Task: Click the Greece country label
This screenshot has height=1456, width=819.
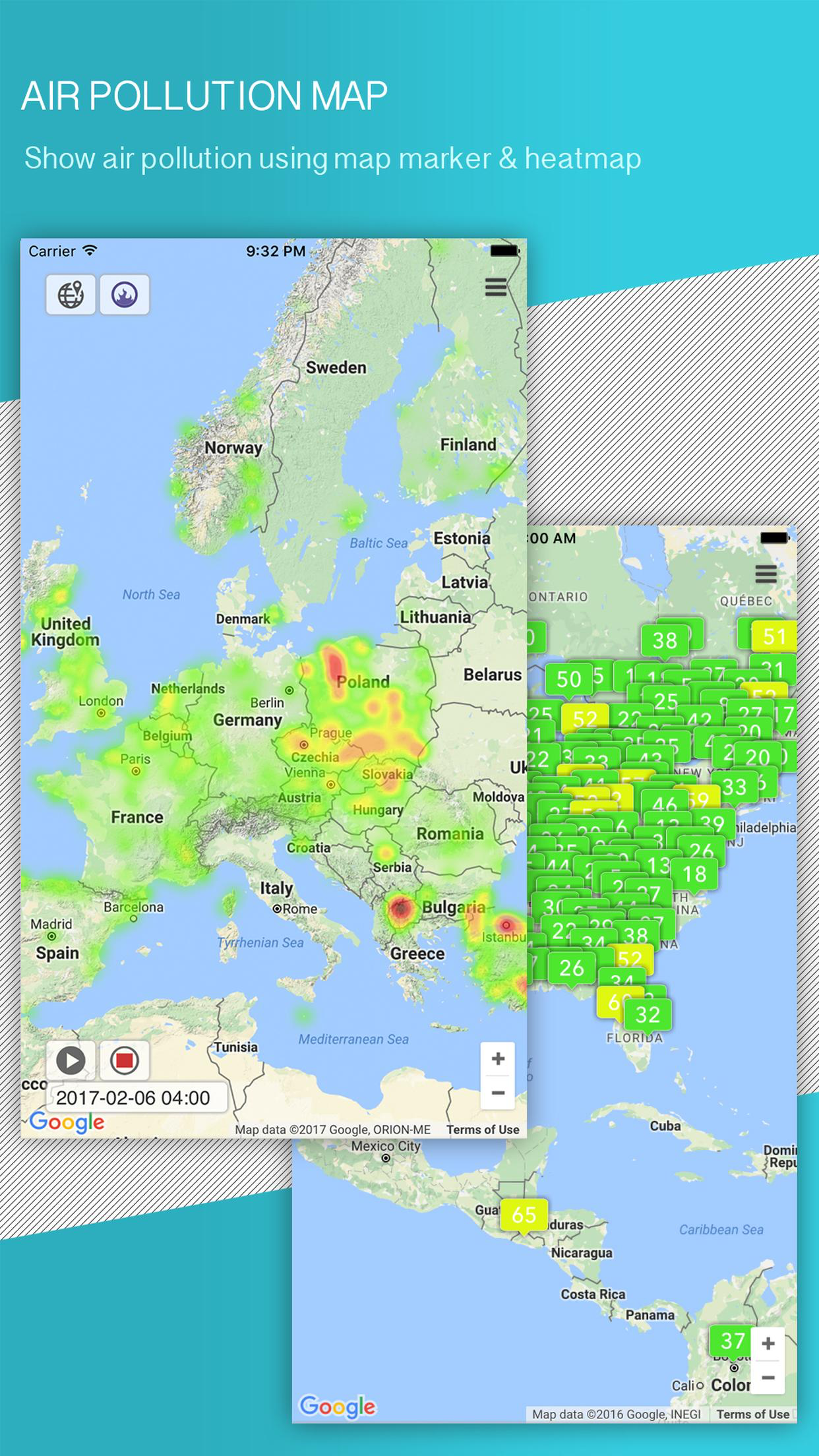Action: pos(417,954)
